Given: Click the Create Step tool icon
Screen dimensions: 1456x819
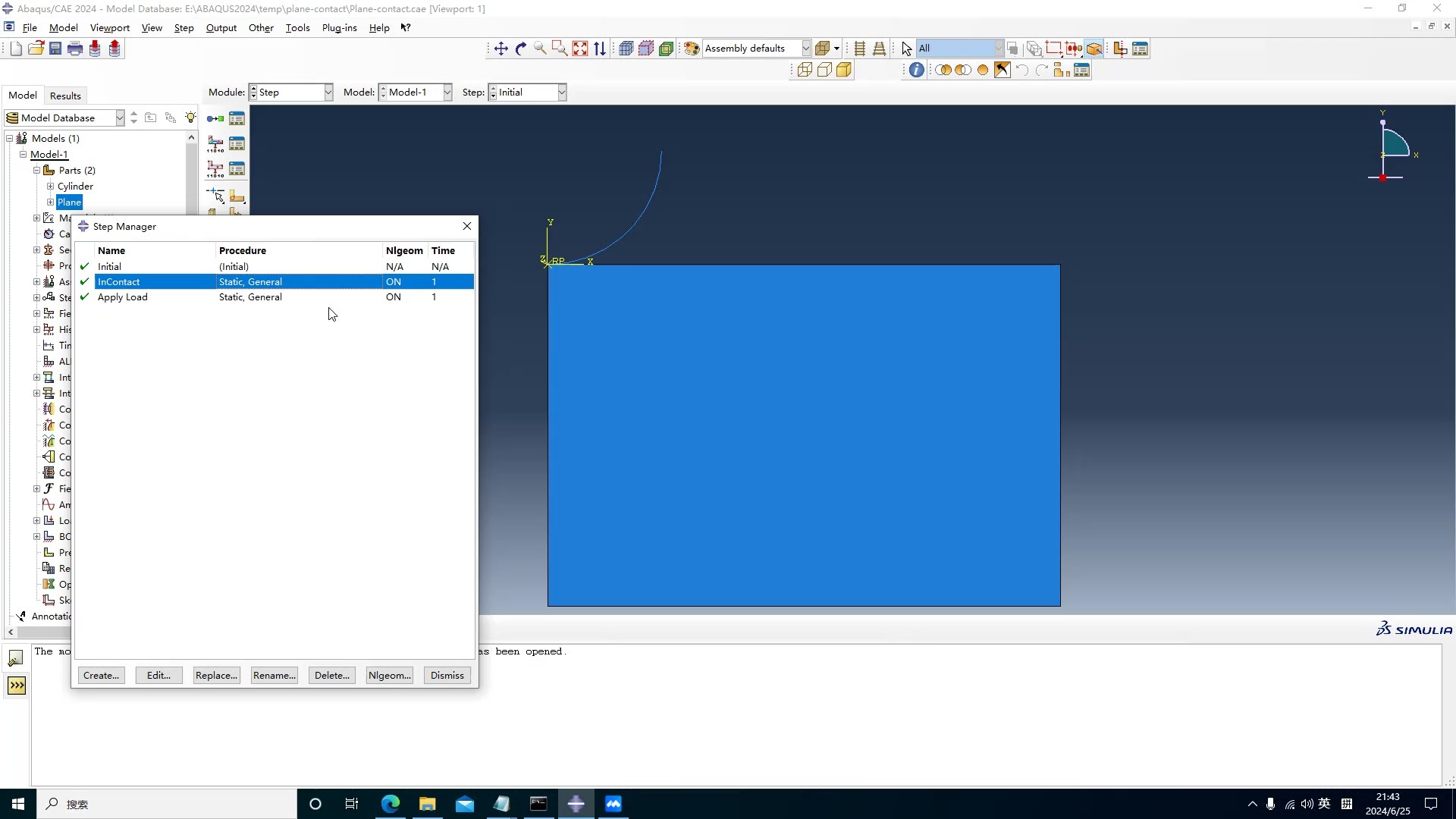Looking at the screenshot, I should tap(215, 118).
